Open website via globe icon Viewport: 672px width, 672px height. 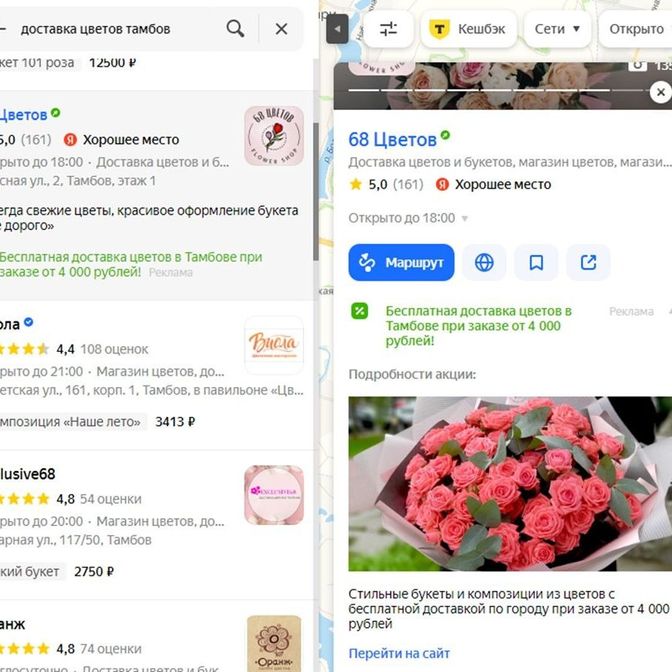[x=484, y=262]
